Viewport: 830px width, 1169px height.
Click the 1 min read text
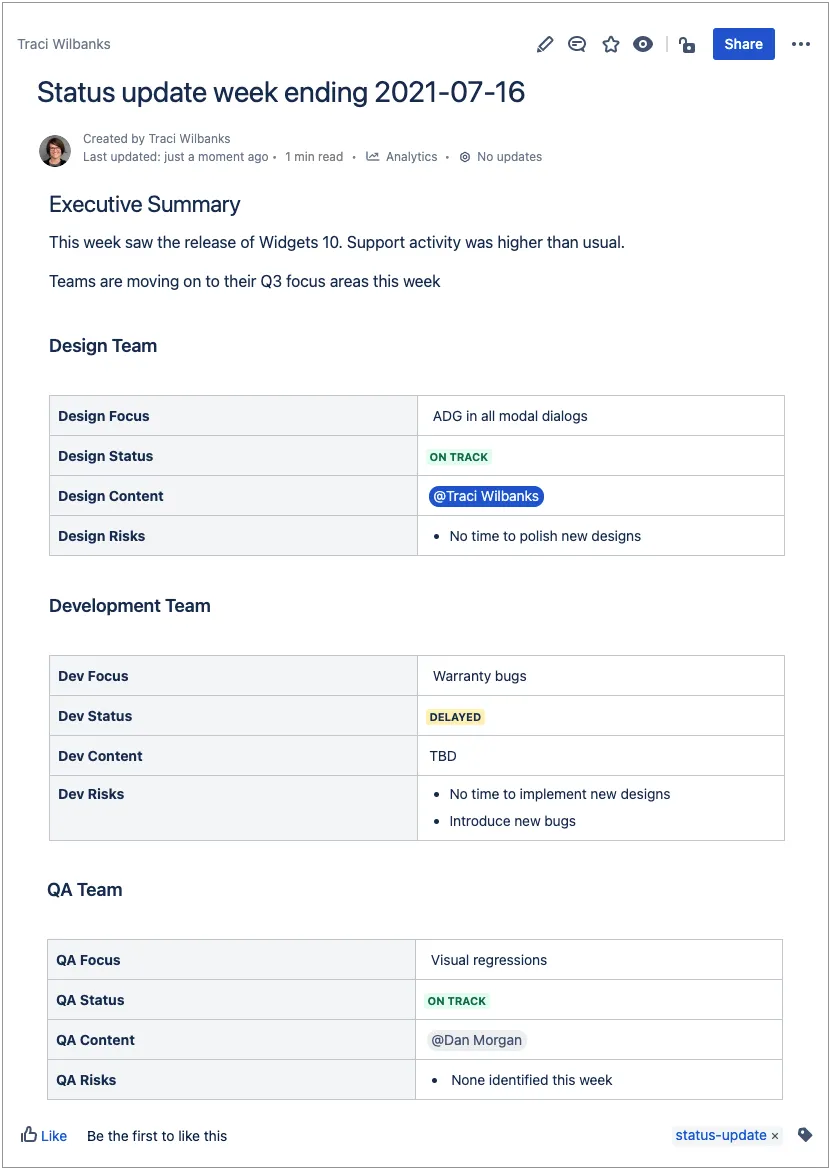coord(314,157)
